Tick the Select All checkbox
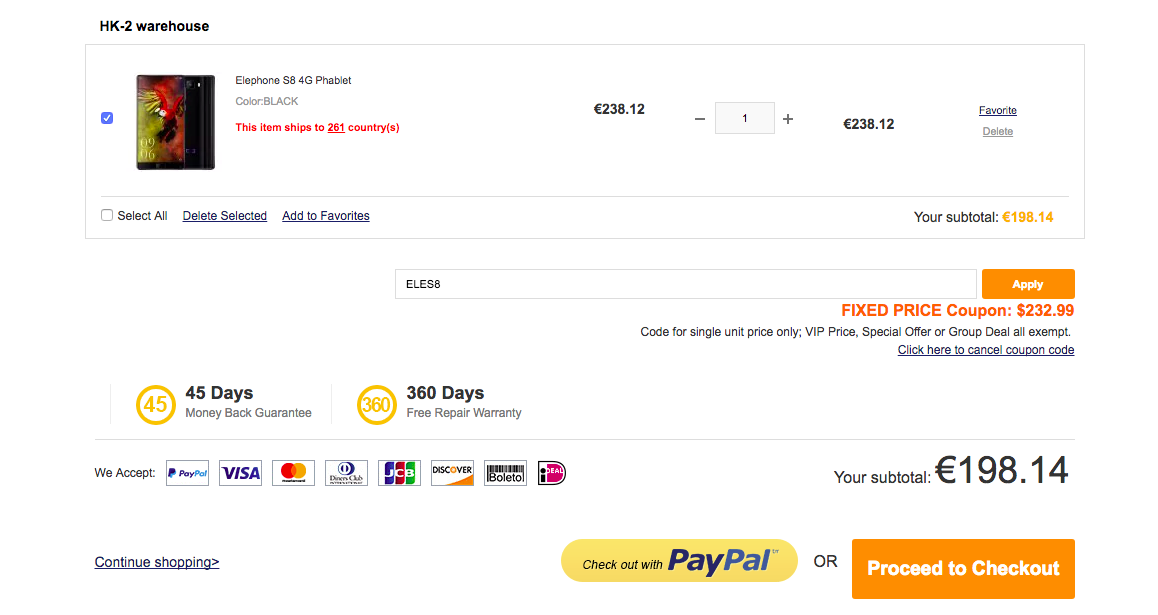Viewport: 1158px width, 615px height. [107, 215]
